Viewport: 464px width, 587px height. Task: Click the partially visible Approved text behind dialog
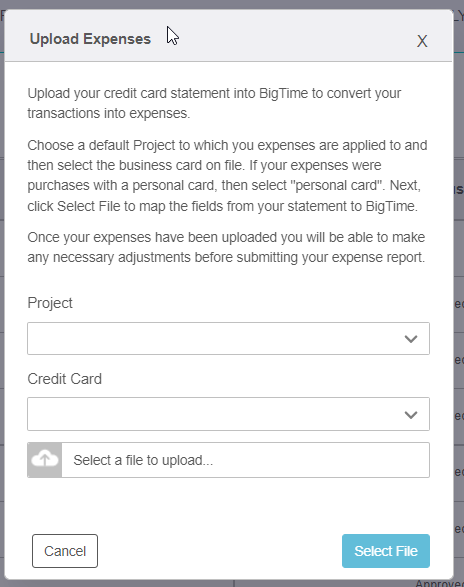point(439,583)
